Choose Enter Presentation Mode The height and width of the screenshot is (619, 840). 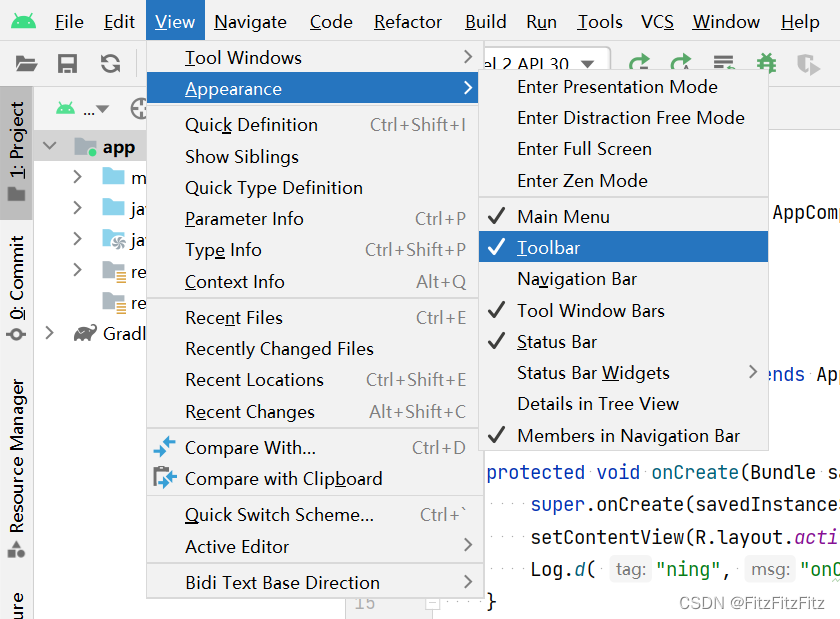(x=617, y=87)
